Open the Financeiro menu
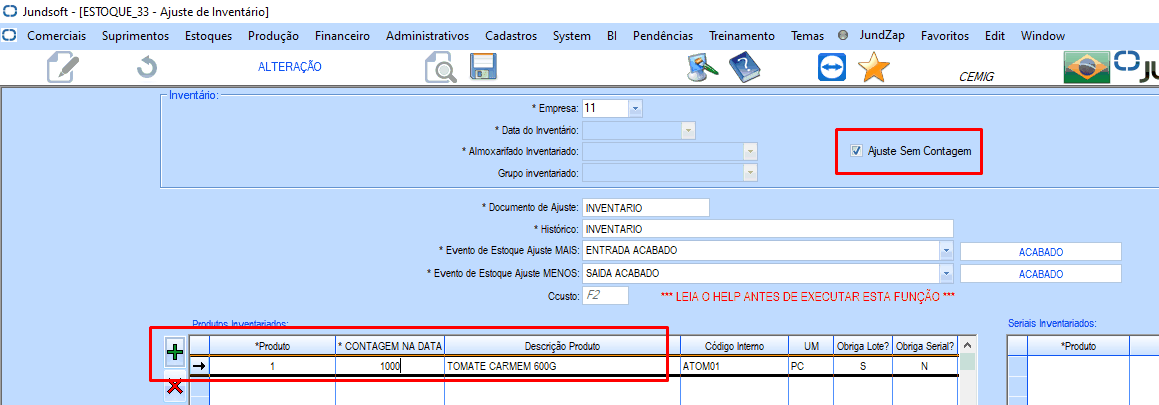1159x405 pixels. tap(342, 36)
